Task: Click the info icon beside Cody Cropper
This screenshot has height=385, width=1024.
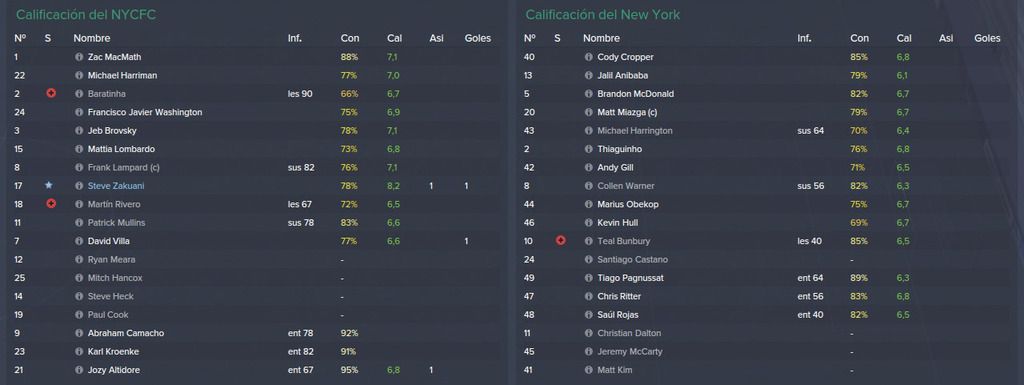Action: click(x=588, y=57)
